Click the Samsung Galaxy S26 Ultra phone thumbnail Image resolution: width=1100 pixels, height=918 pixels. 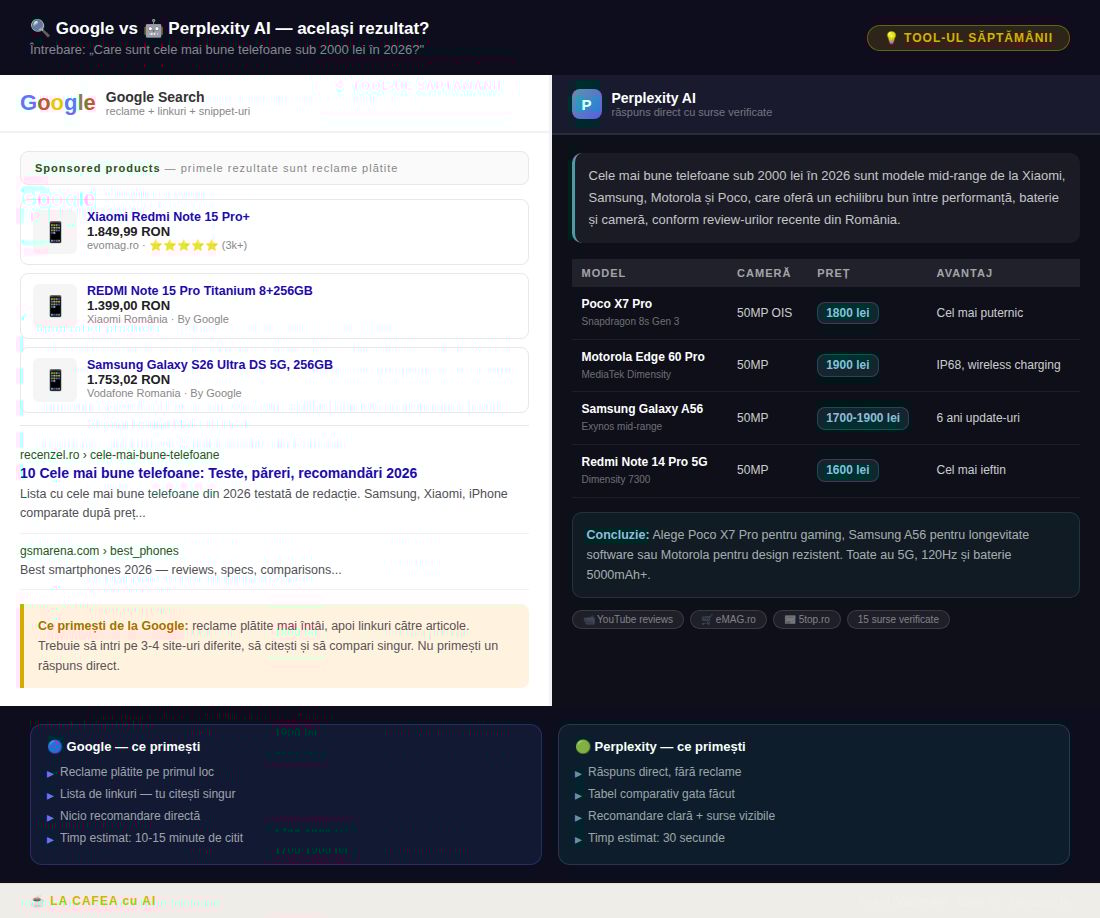pos(55,379)
